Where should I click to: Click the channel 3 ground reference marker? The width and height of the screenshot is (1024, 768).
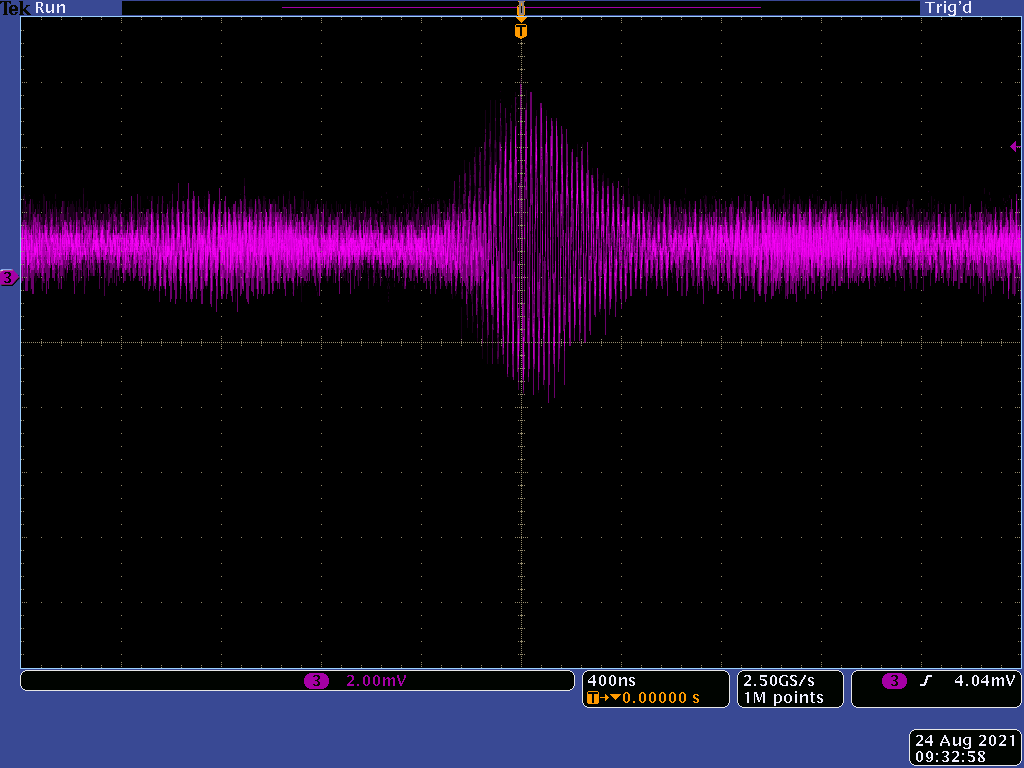point(8,278)
